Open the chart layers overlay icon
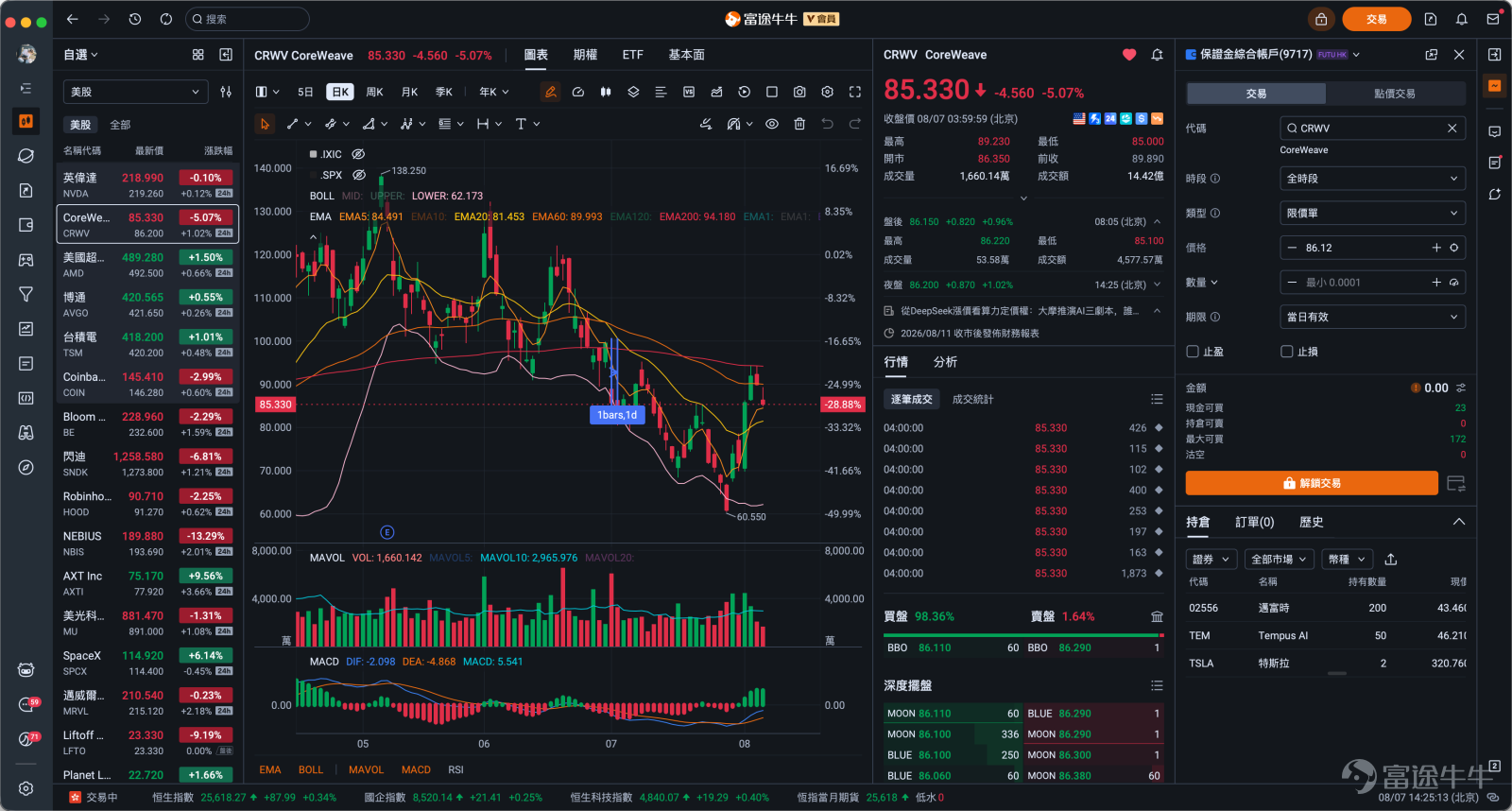 pos(633,92)
